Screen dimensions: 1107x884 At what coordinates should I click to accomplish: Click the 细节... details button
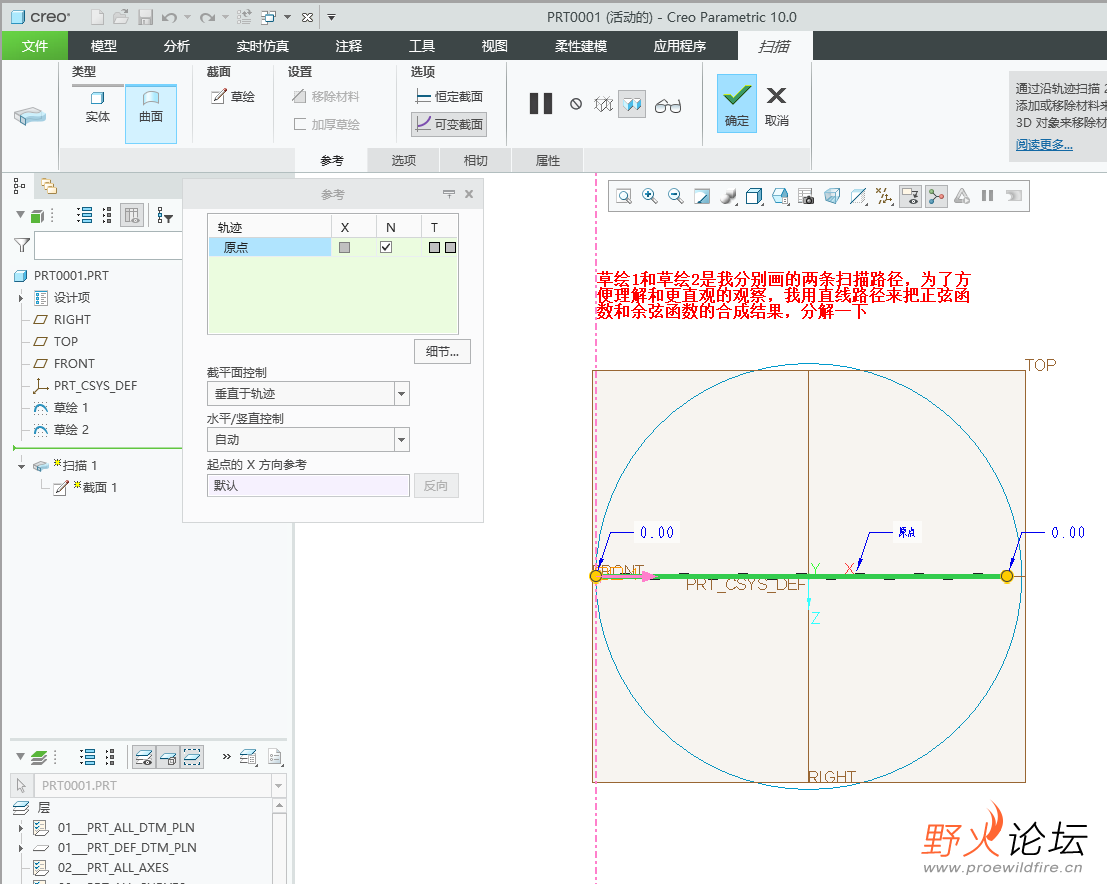pyautogui.click(x=442, y=351)
